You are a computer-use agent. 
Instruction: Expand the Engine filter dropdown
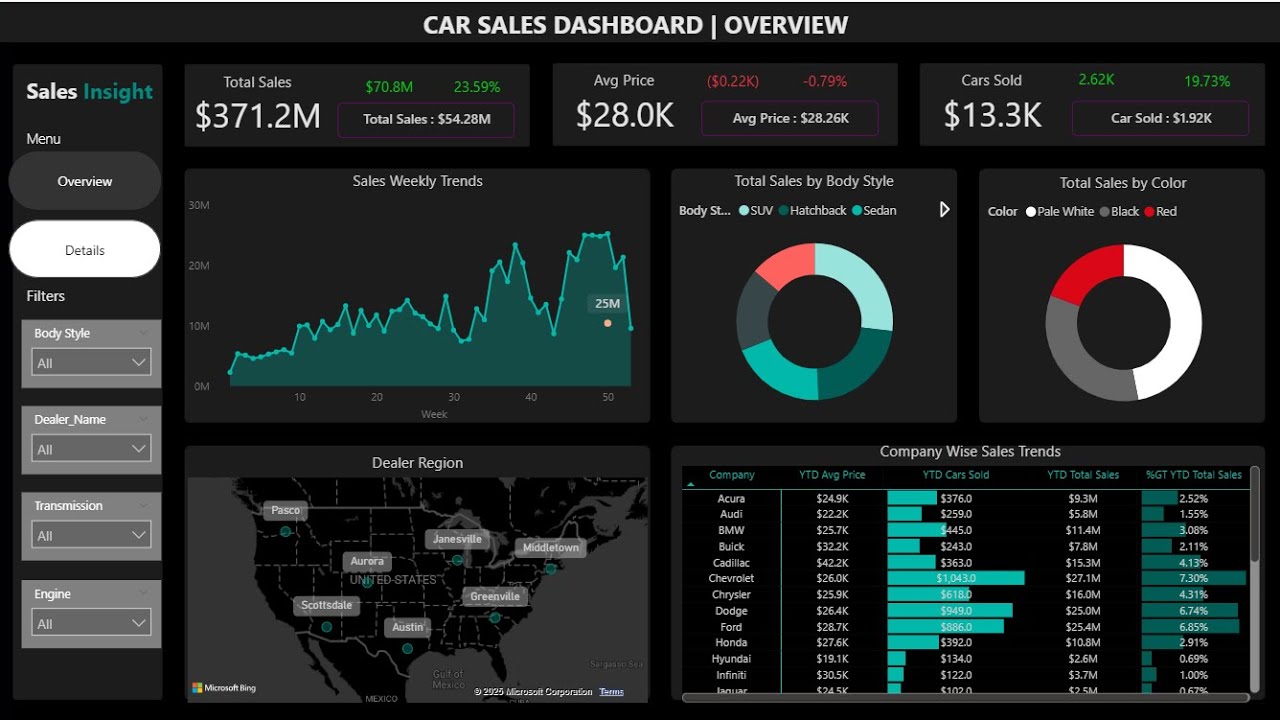click(x=91, y=624)
